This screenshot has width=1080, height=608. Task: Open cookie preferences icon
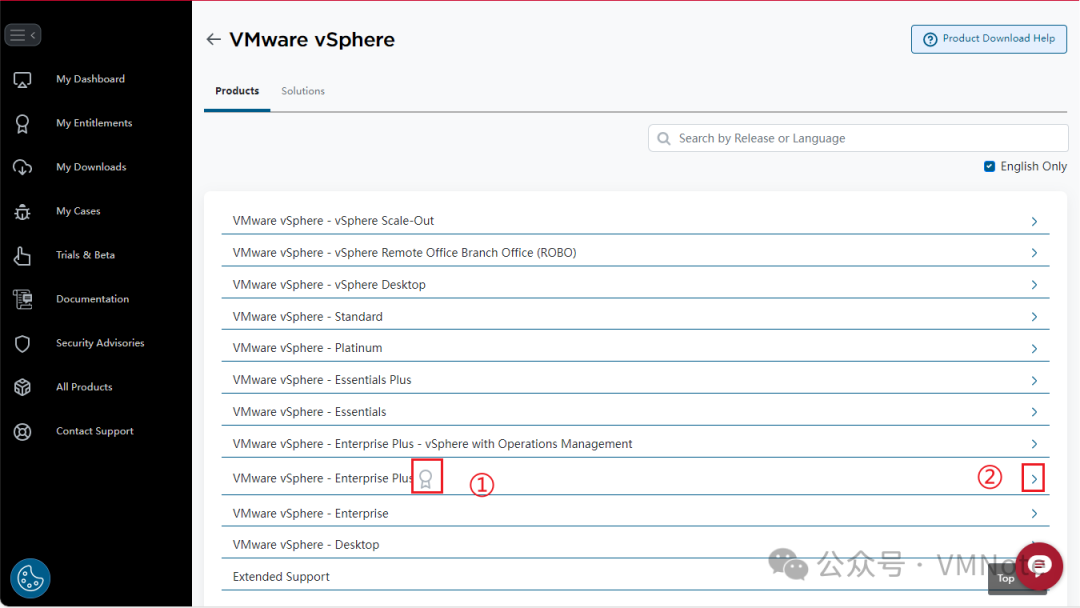(30, 578)
